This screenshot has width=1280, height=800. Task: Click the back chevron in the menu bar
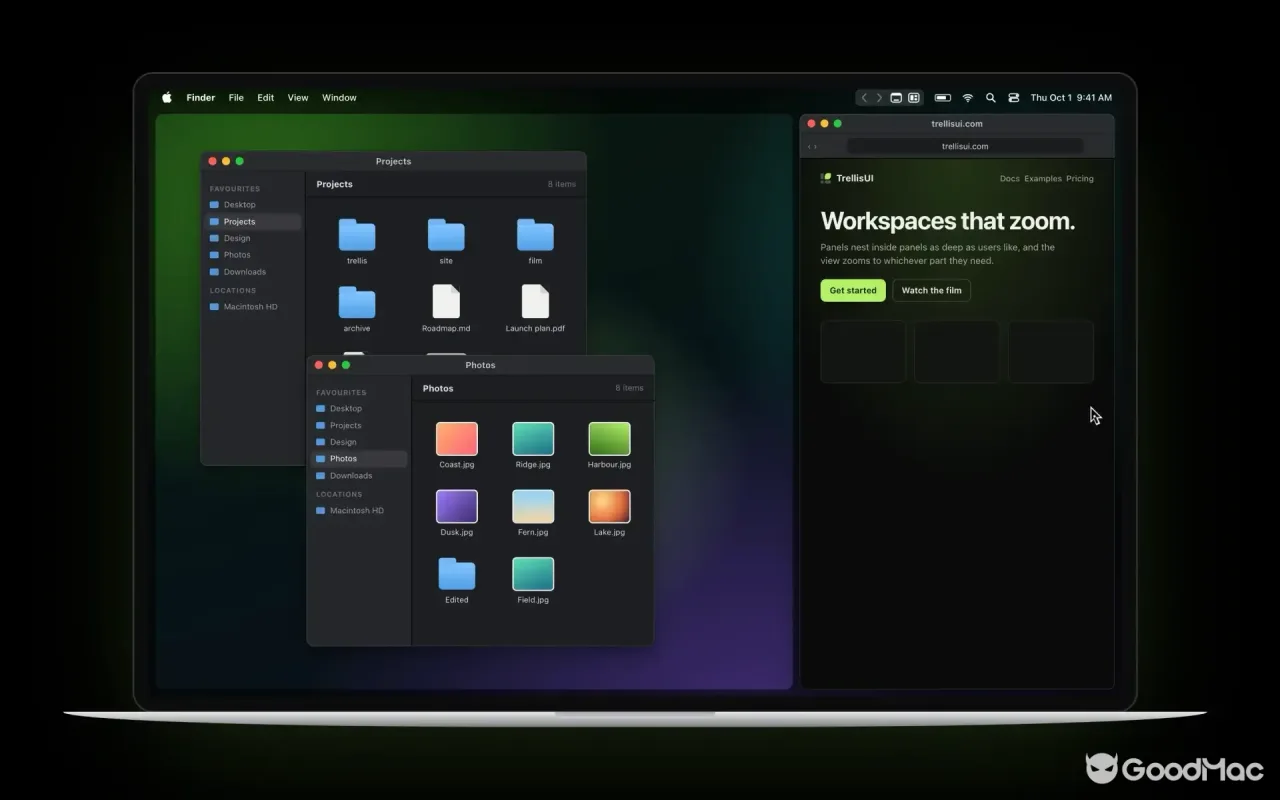coord(865,98)
